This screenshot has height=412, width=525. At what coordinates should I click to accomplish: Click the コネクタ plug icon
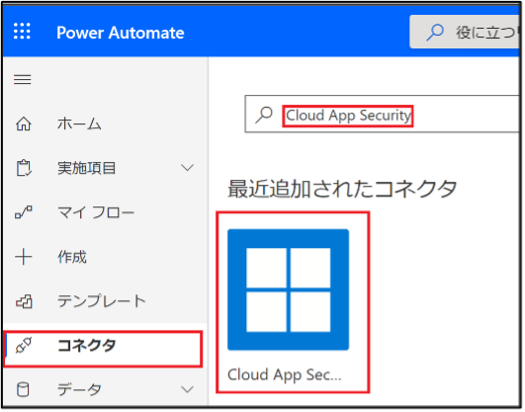(24, 346)
